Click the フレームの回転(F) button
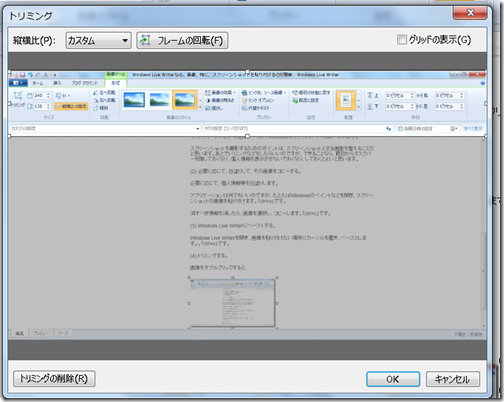This screenshot has width=504, height=402. pos(182,40)
